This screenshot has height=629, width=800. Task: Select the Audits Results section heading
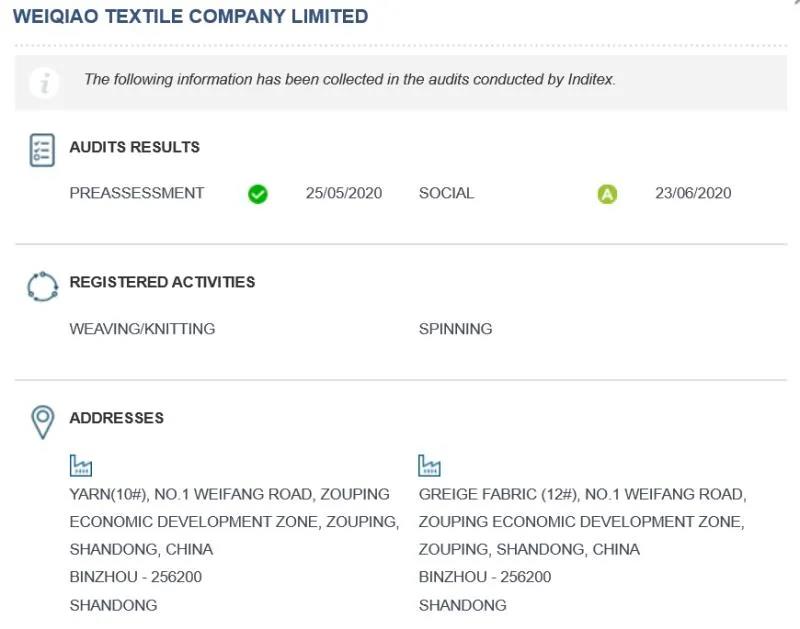[134, 147]
